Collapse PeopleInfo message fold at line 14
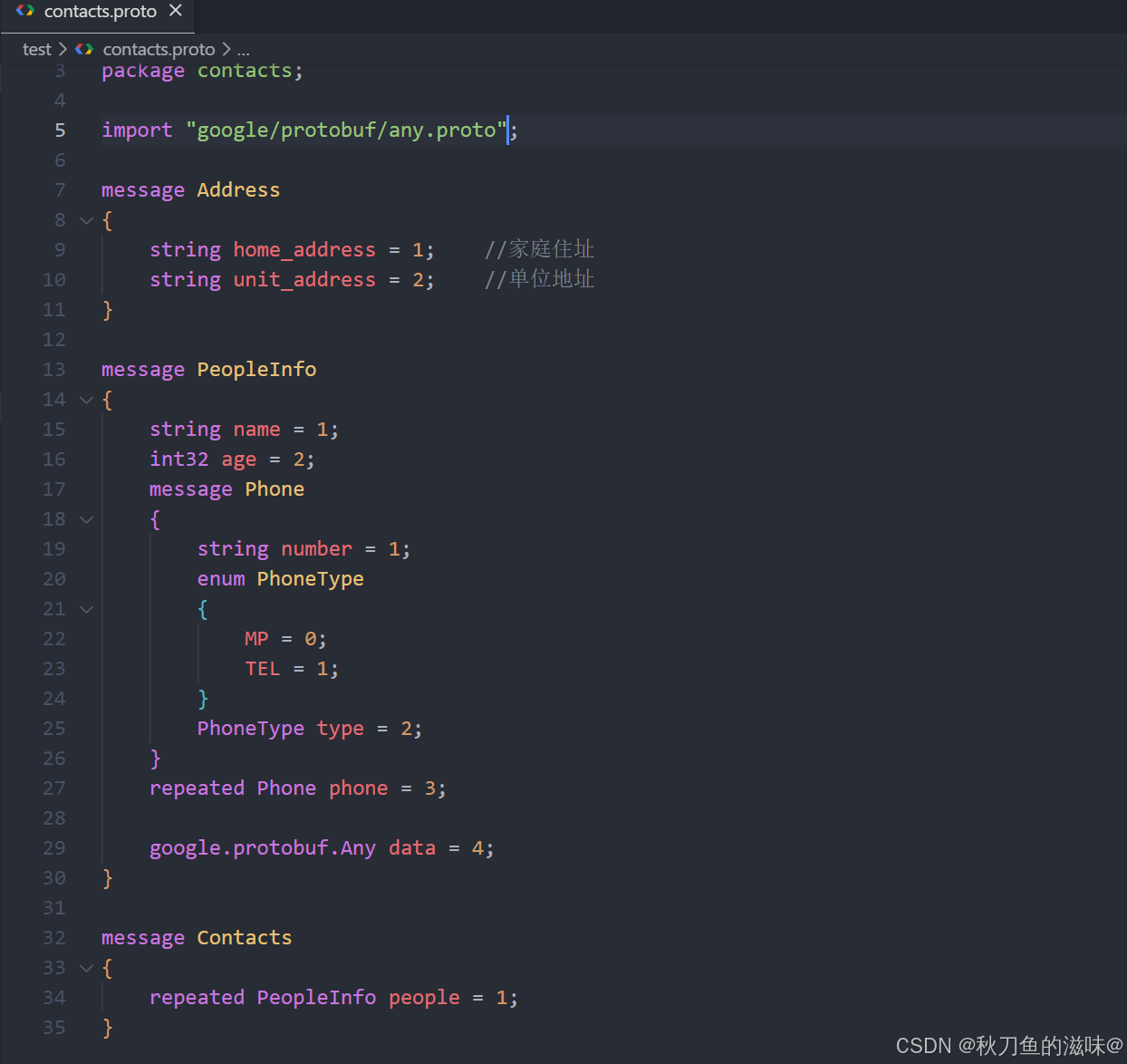1127x1064 pixels. 87,400
